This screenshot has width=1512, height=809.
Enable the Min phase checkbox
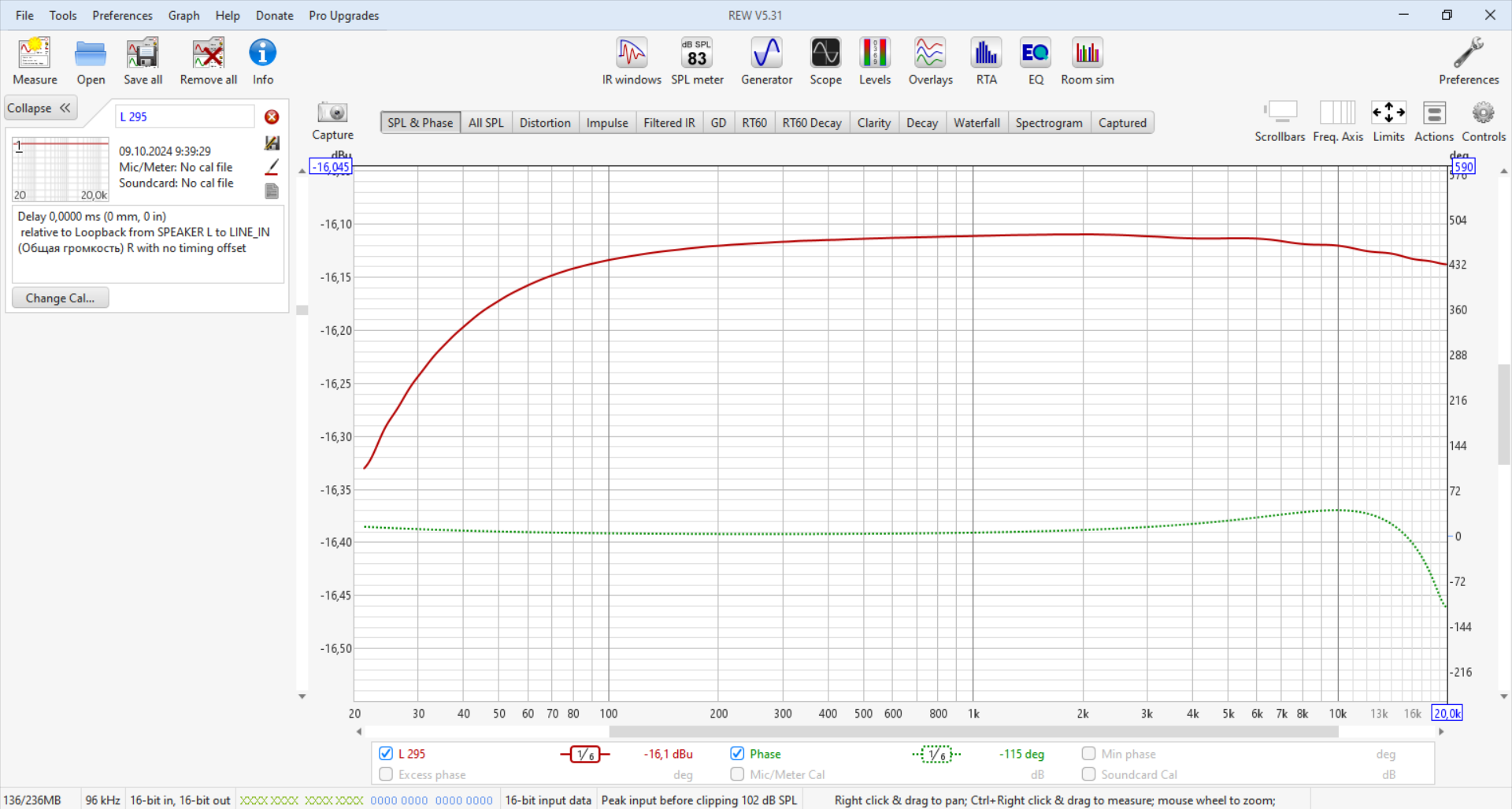pyautogui.click(x=1088, y=753)
